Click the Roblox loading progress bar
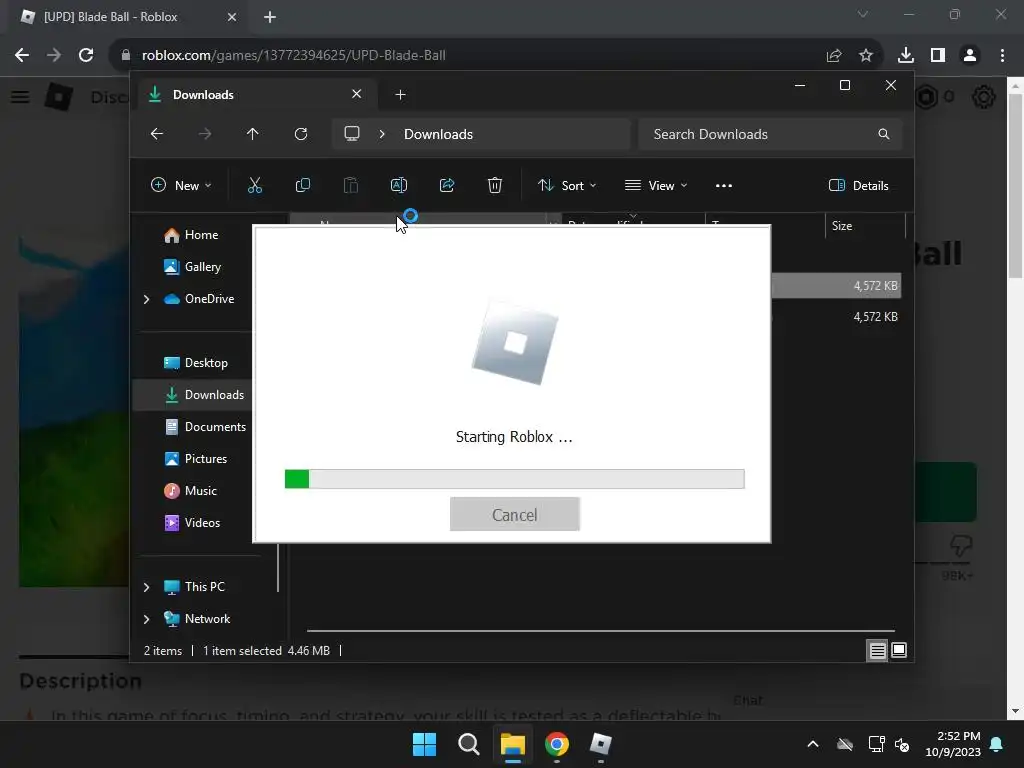The height and width of the screenshot is (768, 1024). coord(515,479)
